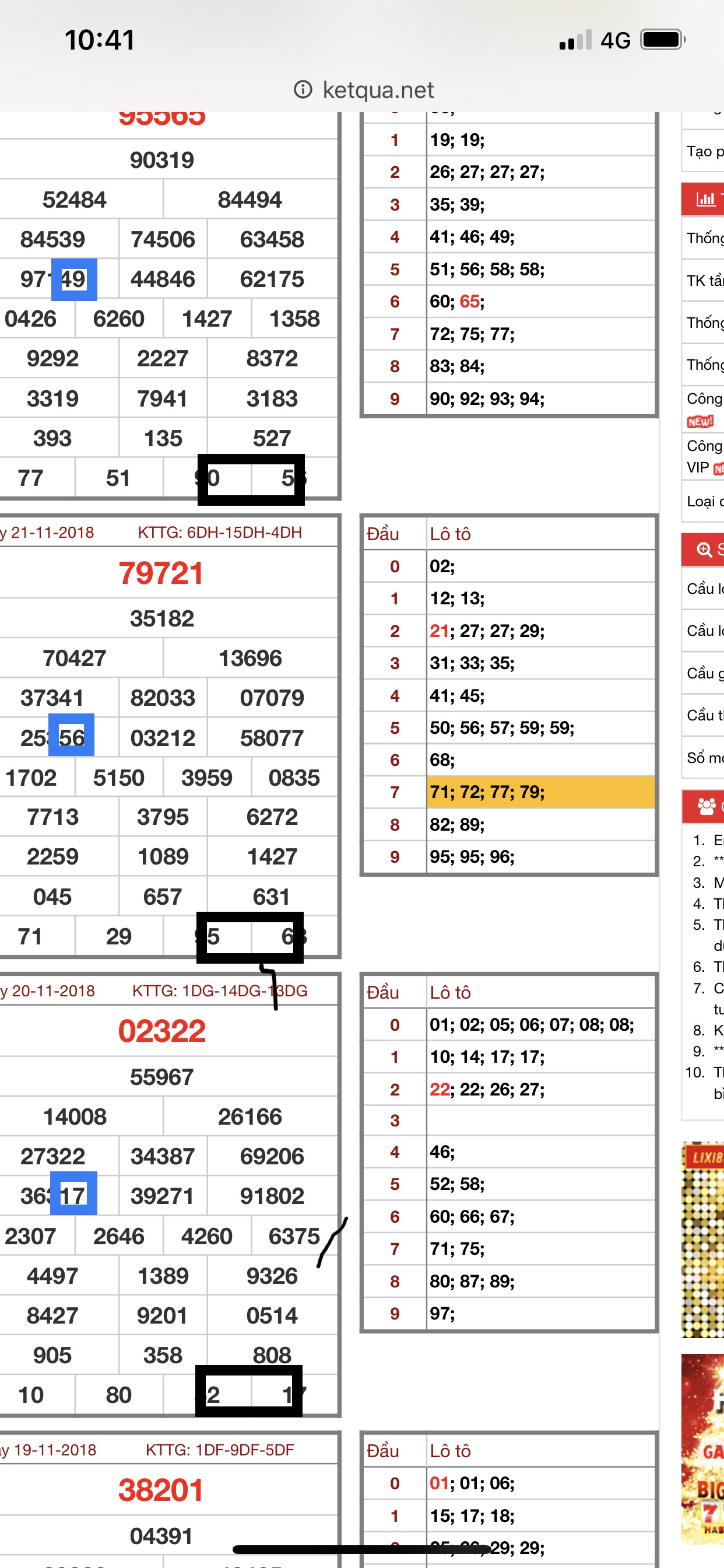Image resolution: width=724 pixels, height=1568 pixels.
Task: Select the 21-11-2018 result date header
Action: [47, 533]
